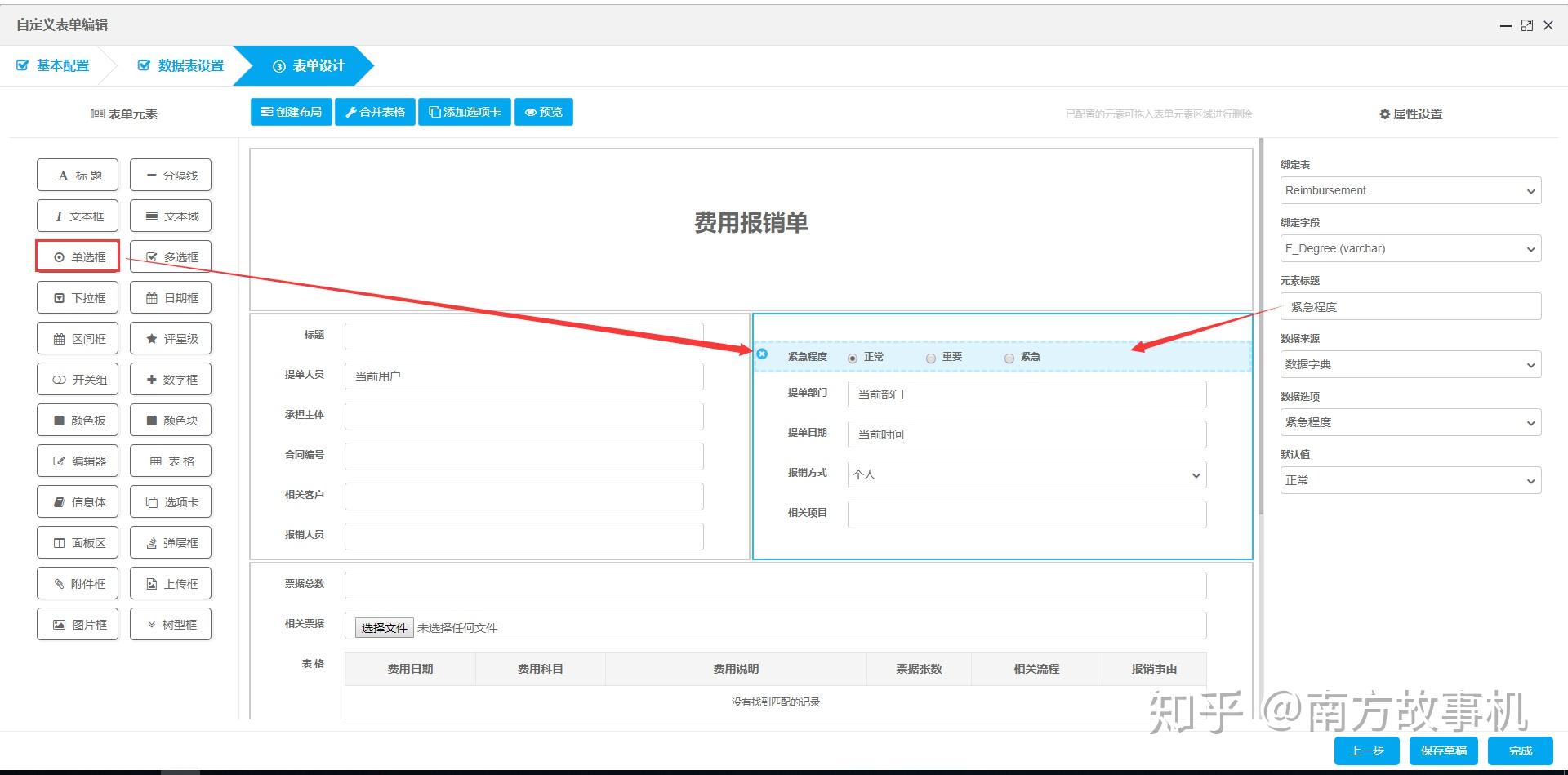Click the 元素标题 紧急程度 input field

click(1410, 306)
